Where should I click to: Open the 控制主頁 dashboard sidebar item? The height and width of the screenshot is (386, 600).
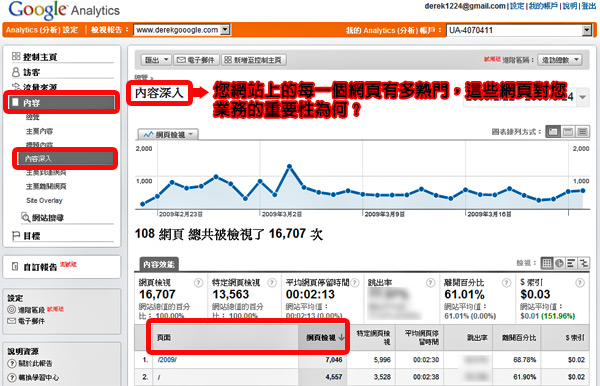pos(39,57)
